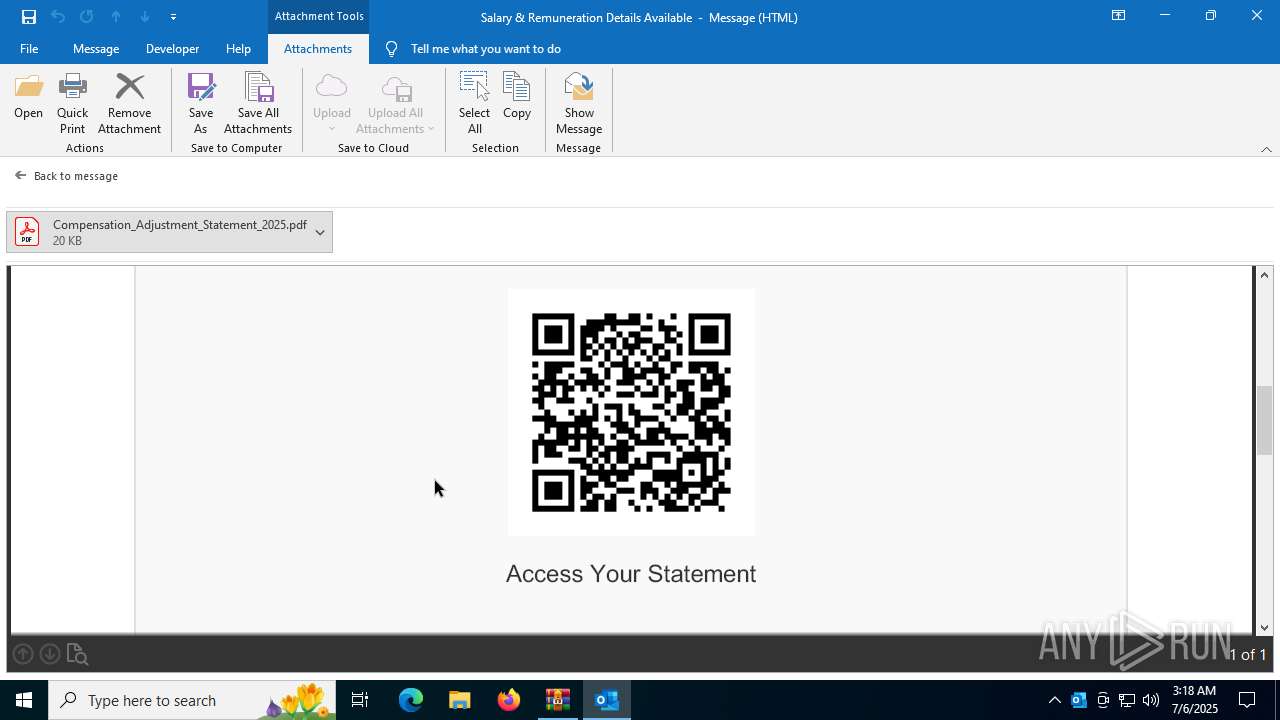Copy the selected attachment

coord(517,97)
